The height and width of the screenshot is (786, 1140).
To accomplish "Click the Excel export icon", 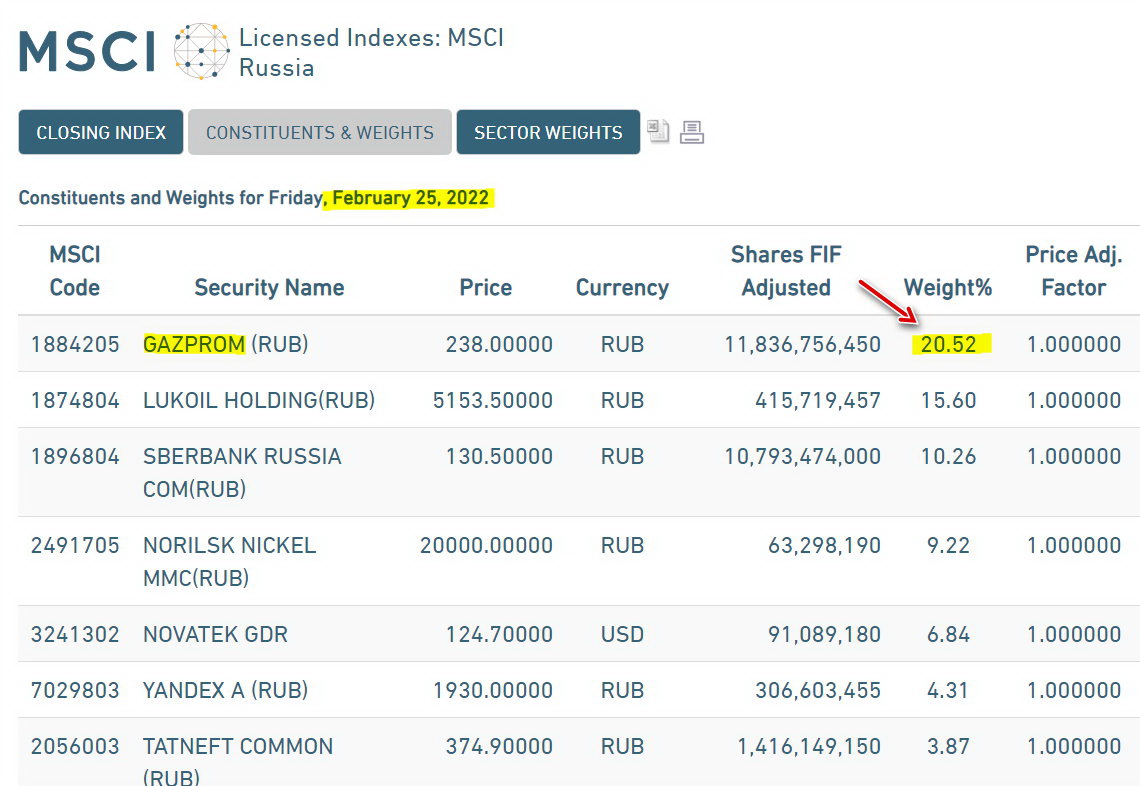I will 657,131.
